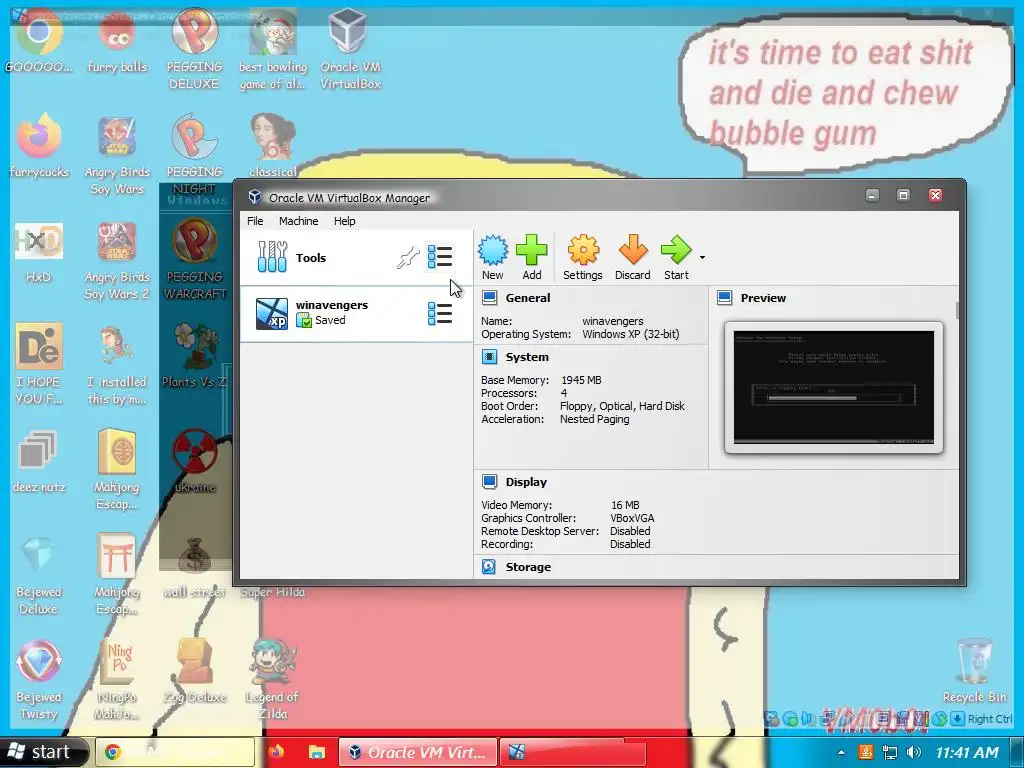
Task: Select the Plants Vs Z desktop icon
Action: tap(195, 356)
